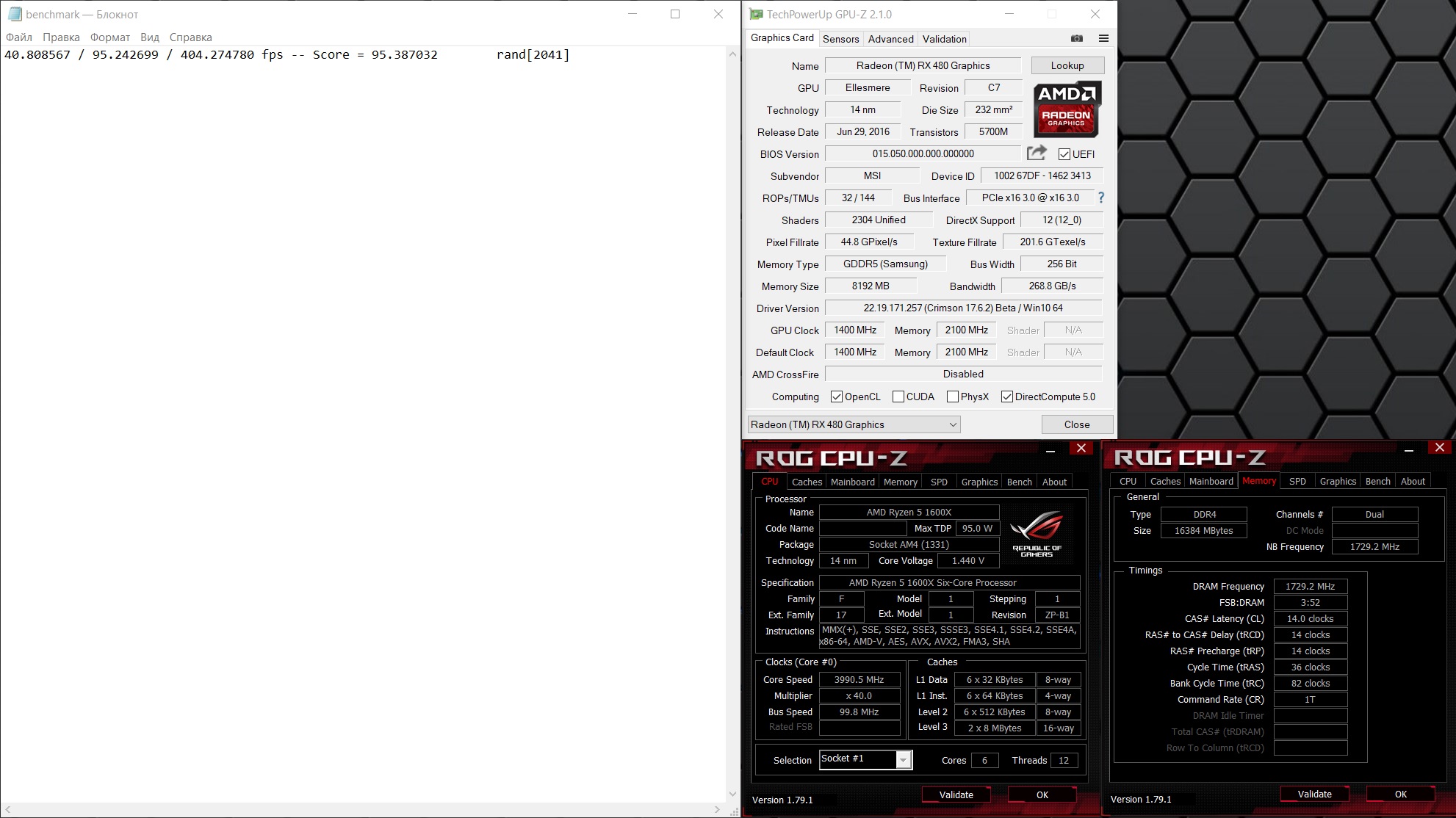1456x818 pixels.
Task: Click the GPU Name field Radeon RX 480
Action: coord(923,65)
